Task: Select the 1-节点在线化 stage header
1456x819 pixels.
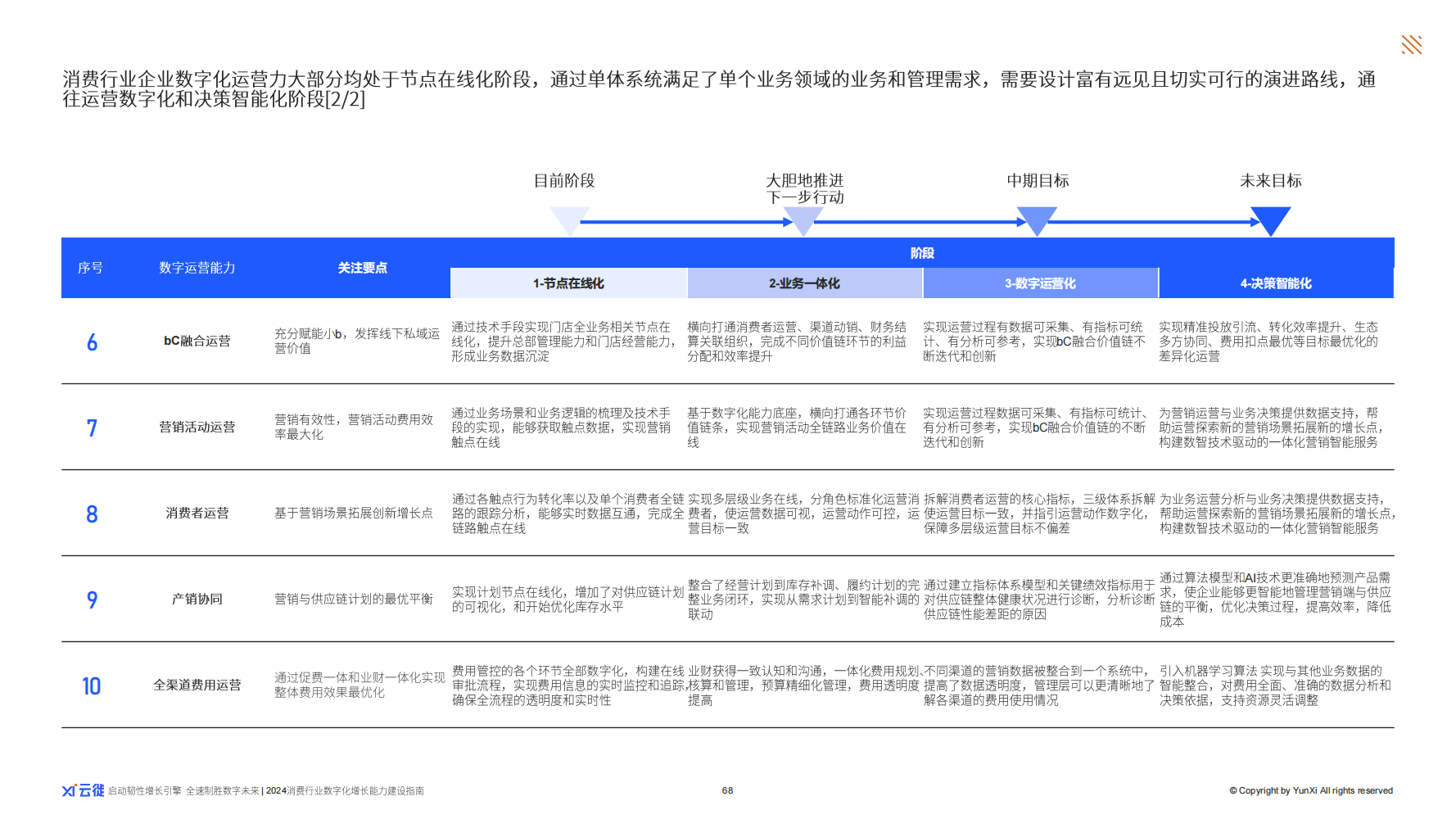Action: tap(568, 283)
